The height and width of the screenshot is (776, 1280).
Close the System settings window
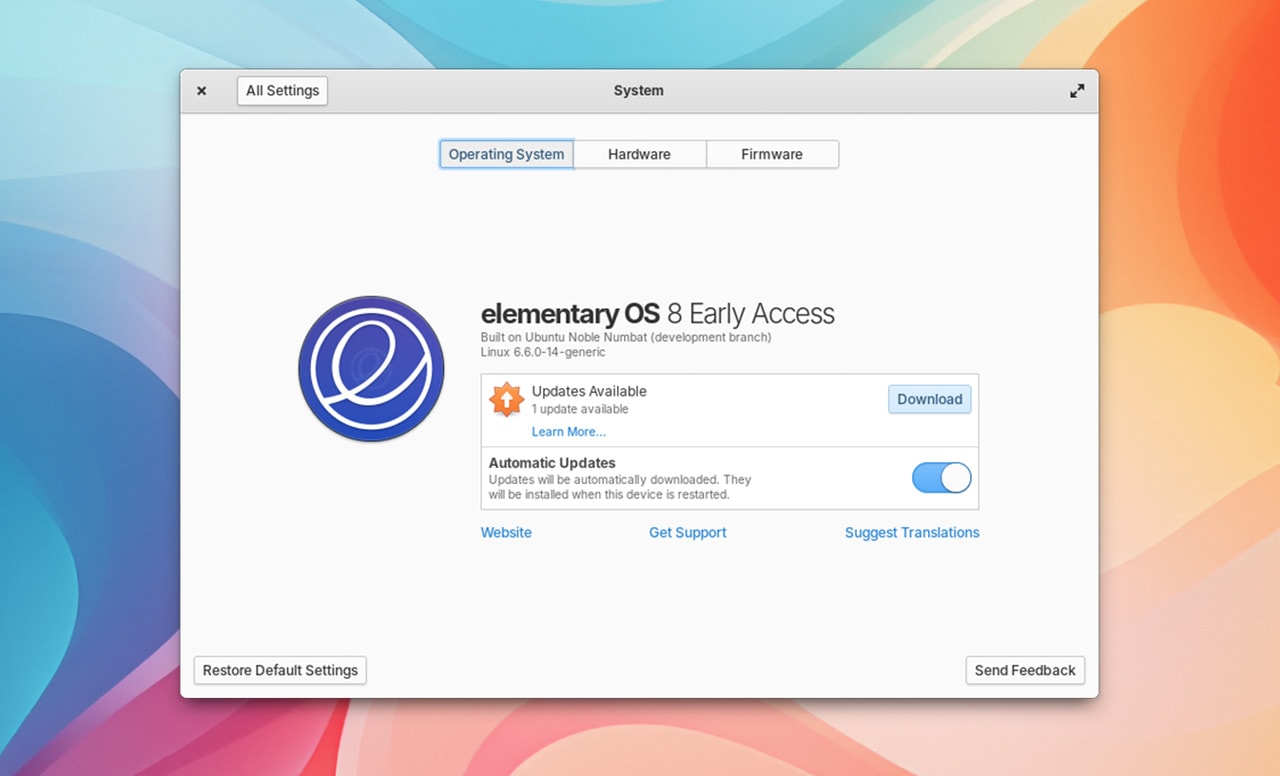tap(201, 91)
